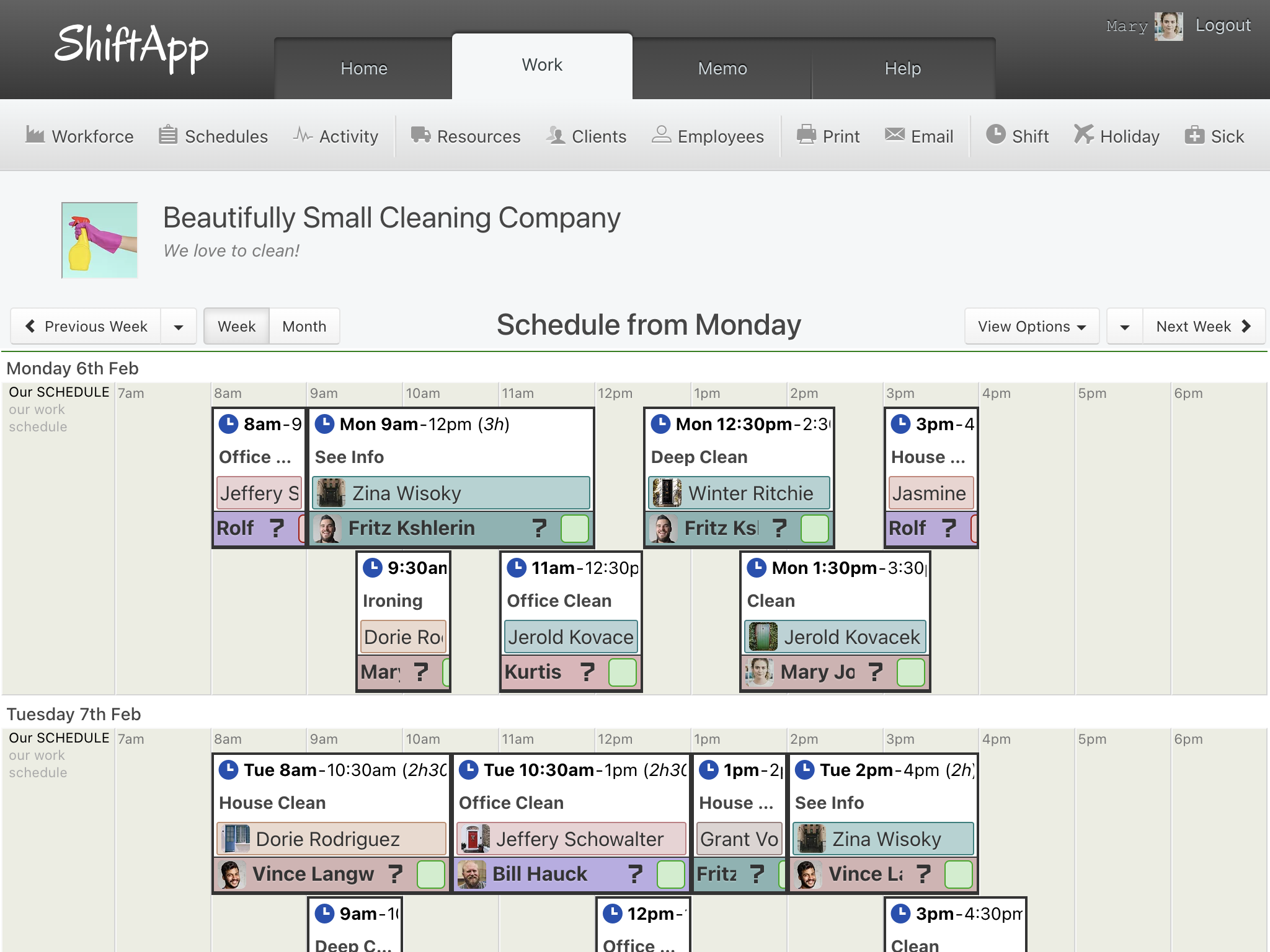Click the Sick medical kit icon
1270x952 pixels.
(1194, 135)
